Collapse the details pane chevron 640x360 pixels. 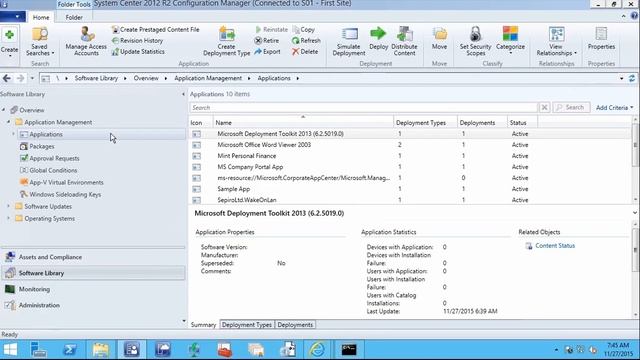point(635,213)
